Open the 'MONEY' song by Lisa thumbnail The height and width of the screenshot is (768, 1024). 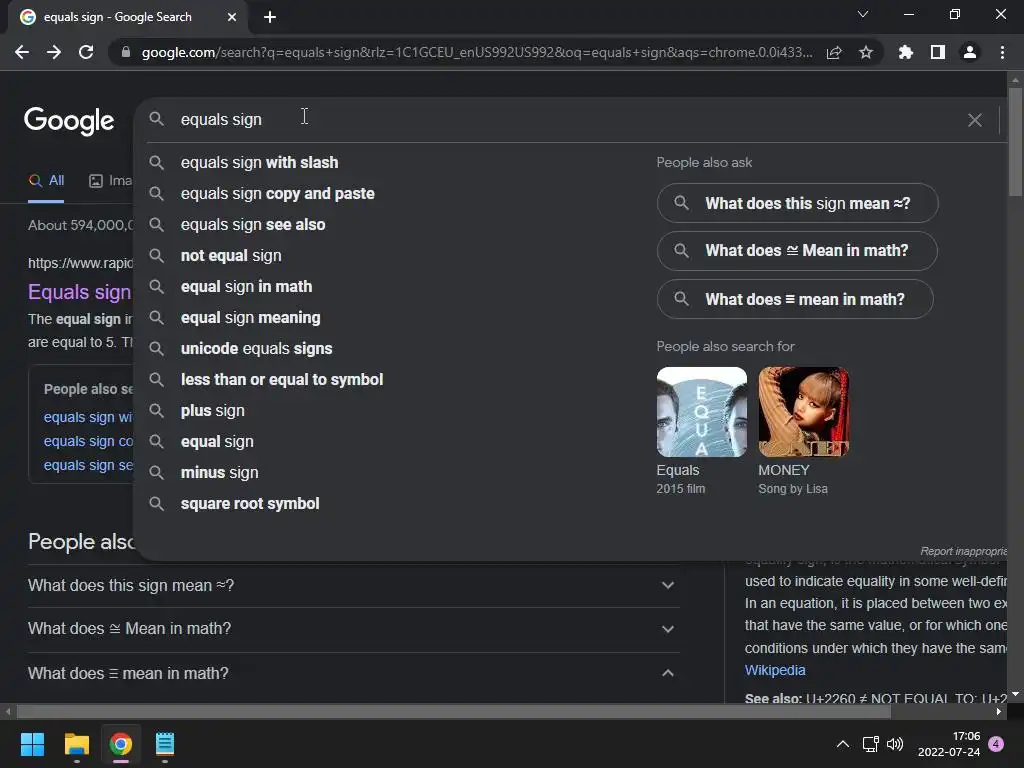click(803, 412)
